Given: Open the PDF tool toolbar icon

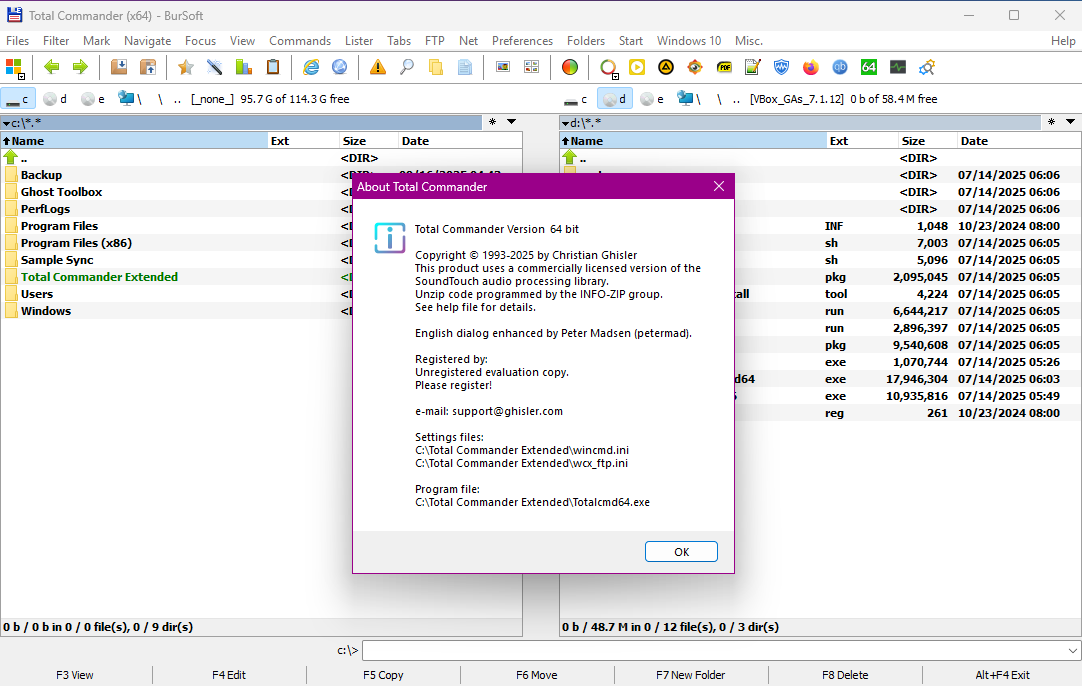Looking at the screenshot, I should (x=724, y=67).
